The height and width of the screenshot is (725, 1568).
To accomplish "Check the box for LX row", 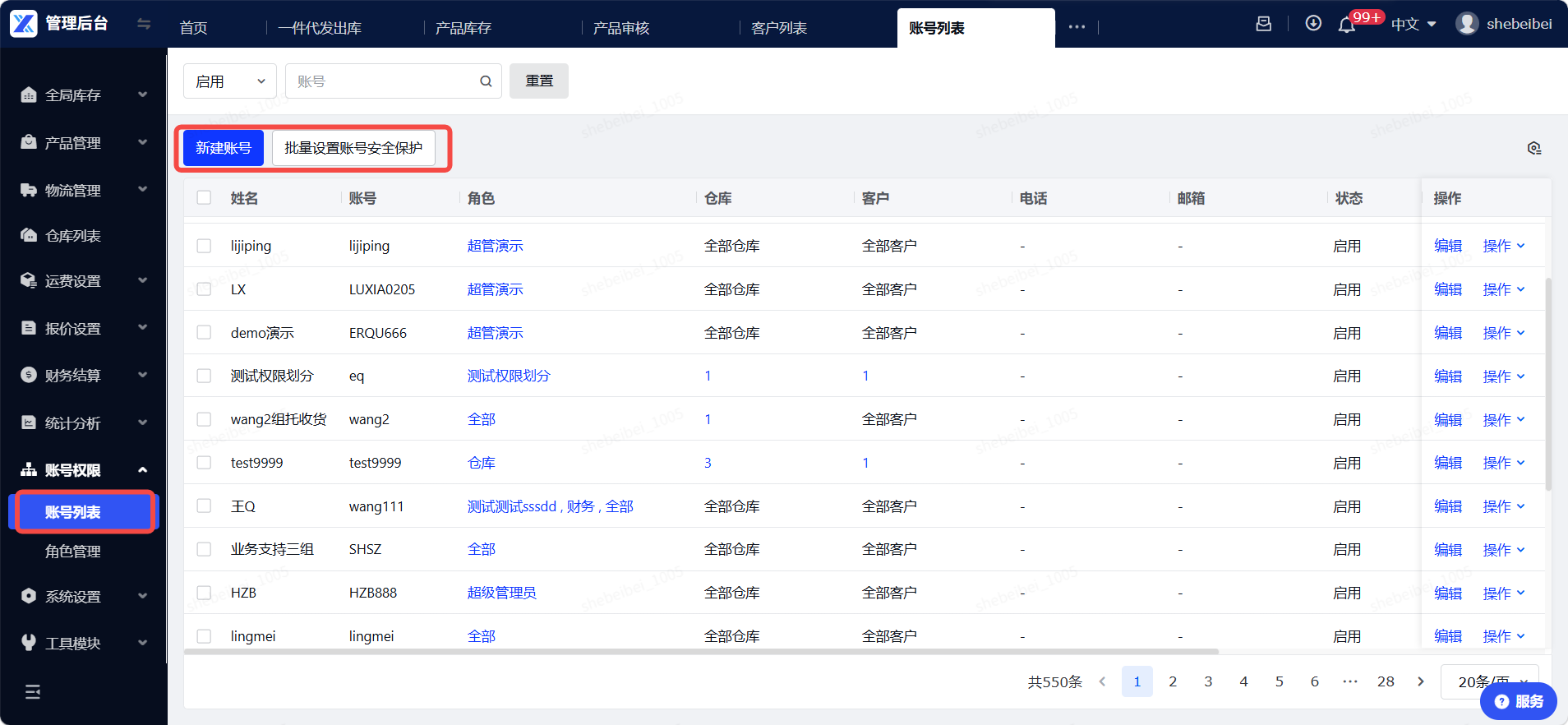I will click(204, 289).
